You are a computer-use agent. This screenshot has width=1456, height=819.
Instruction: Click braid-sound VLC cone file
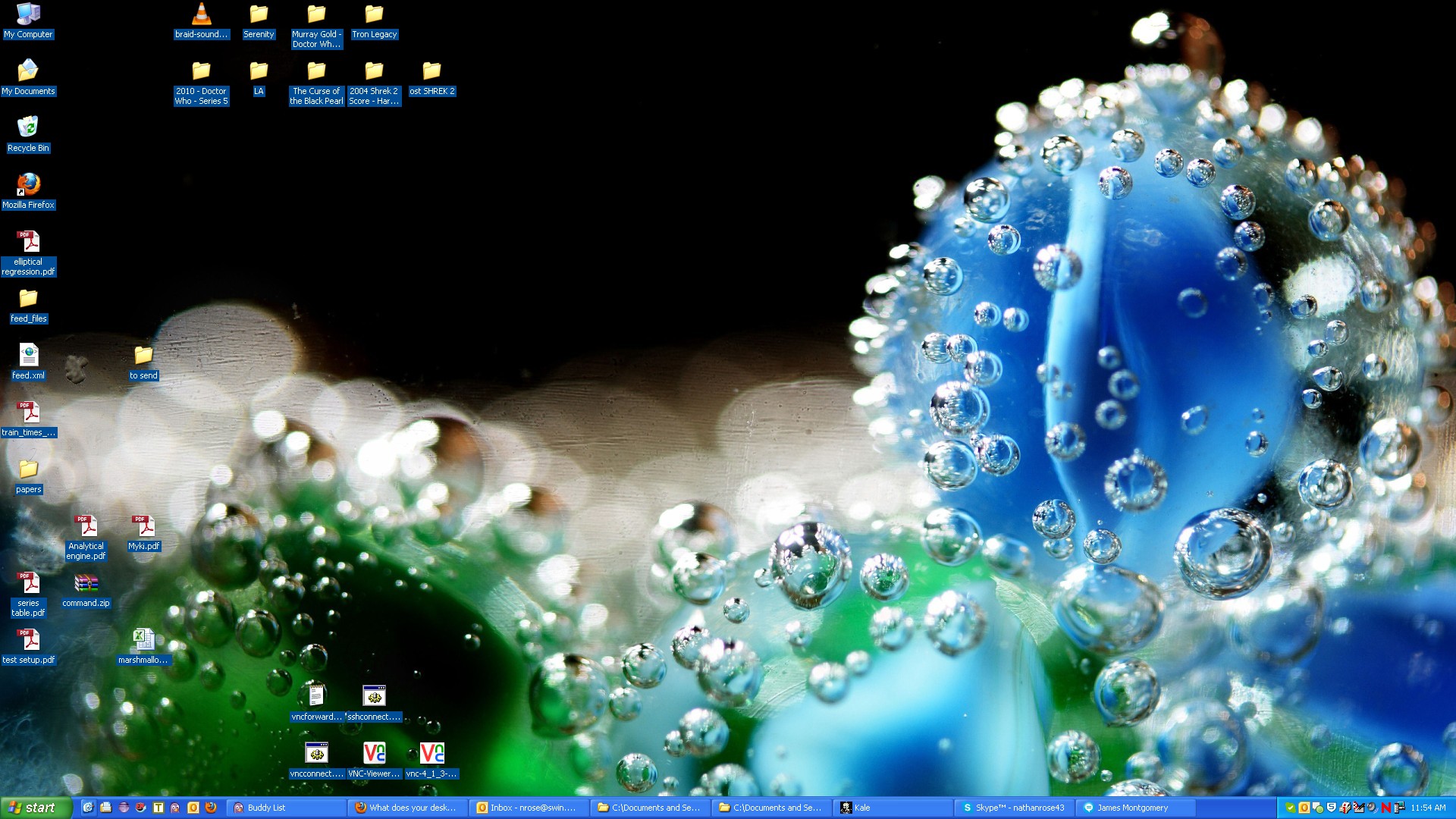[x=201, y=14]
